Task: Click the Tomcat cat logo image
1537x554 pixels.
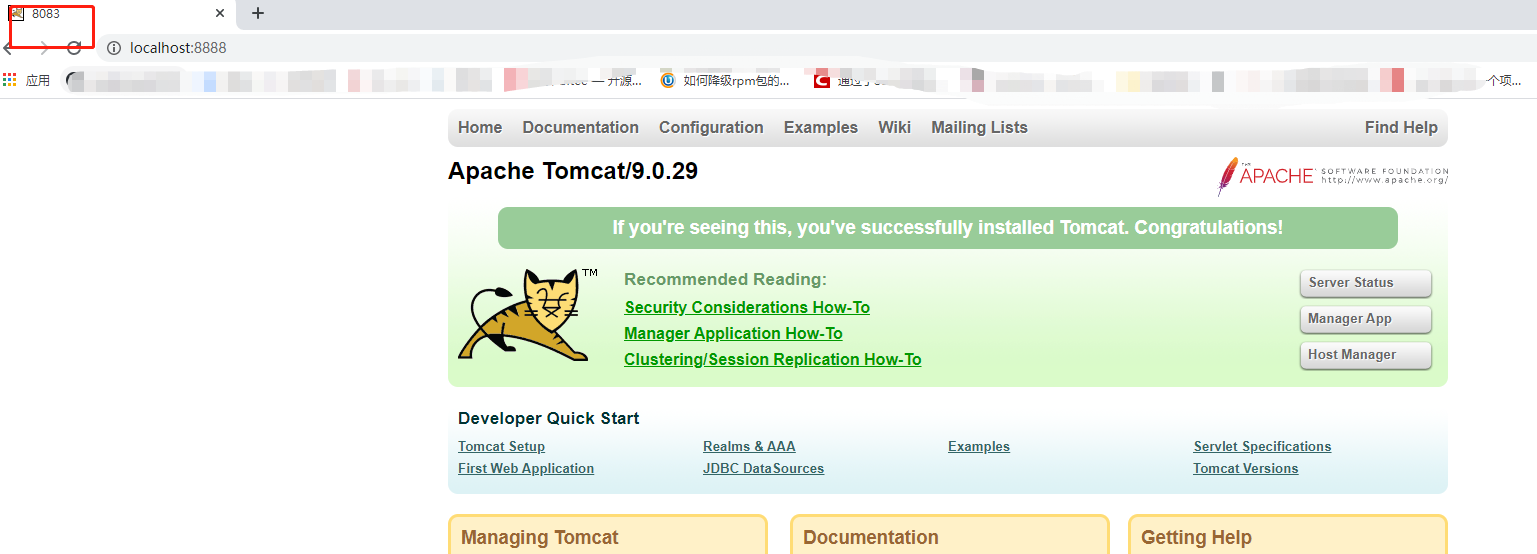Action: coord(527,314)
